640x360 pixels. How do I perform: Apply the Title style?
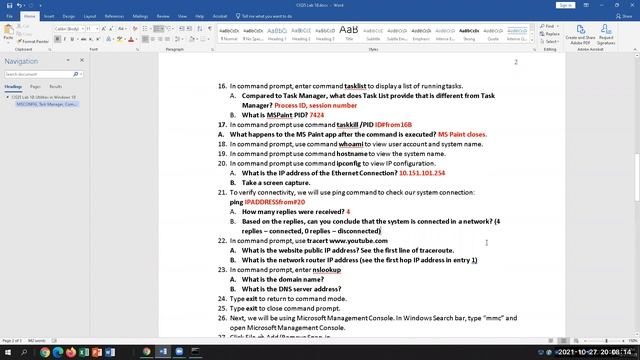(x=349, y=34)
